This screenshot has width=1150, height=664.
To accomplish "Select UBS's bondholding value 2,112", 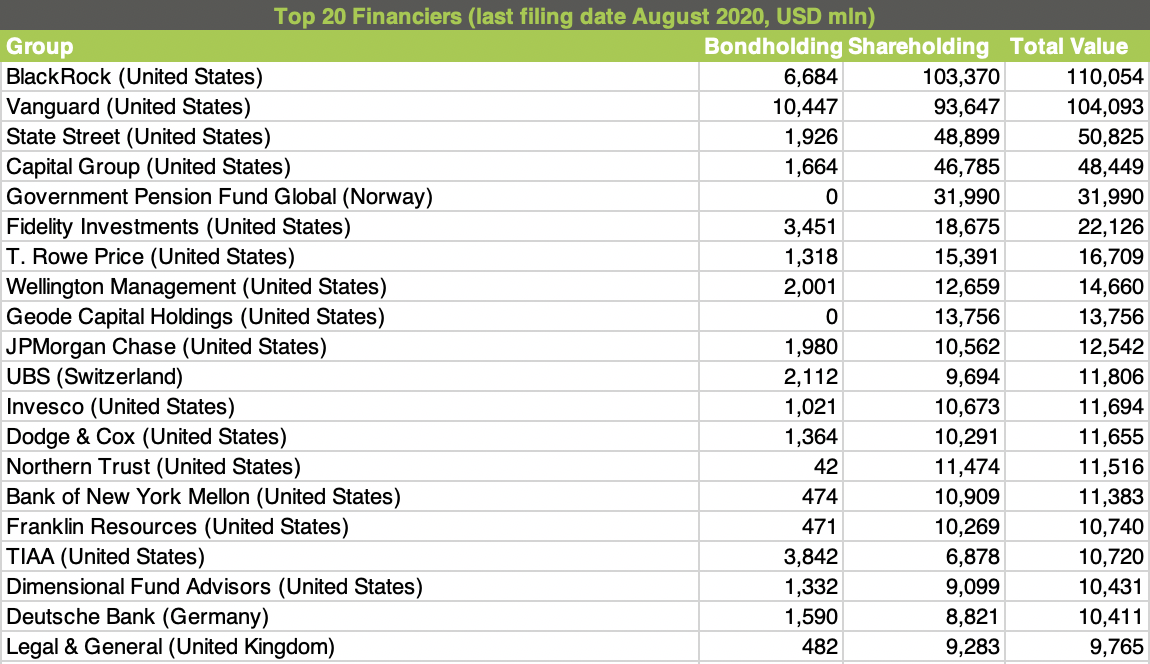I will [x=772, y=377].
